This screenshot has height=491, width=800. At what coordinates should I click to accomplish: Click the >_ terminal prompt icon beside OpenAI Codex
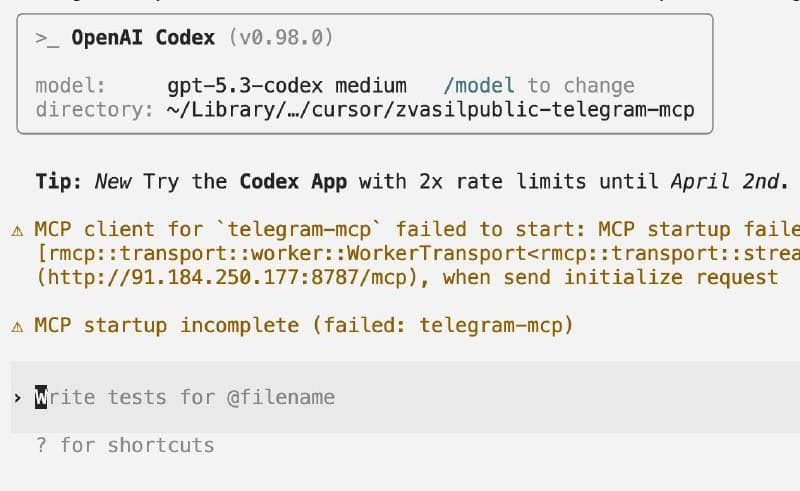click(x=47, y=38)
